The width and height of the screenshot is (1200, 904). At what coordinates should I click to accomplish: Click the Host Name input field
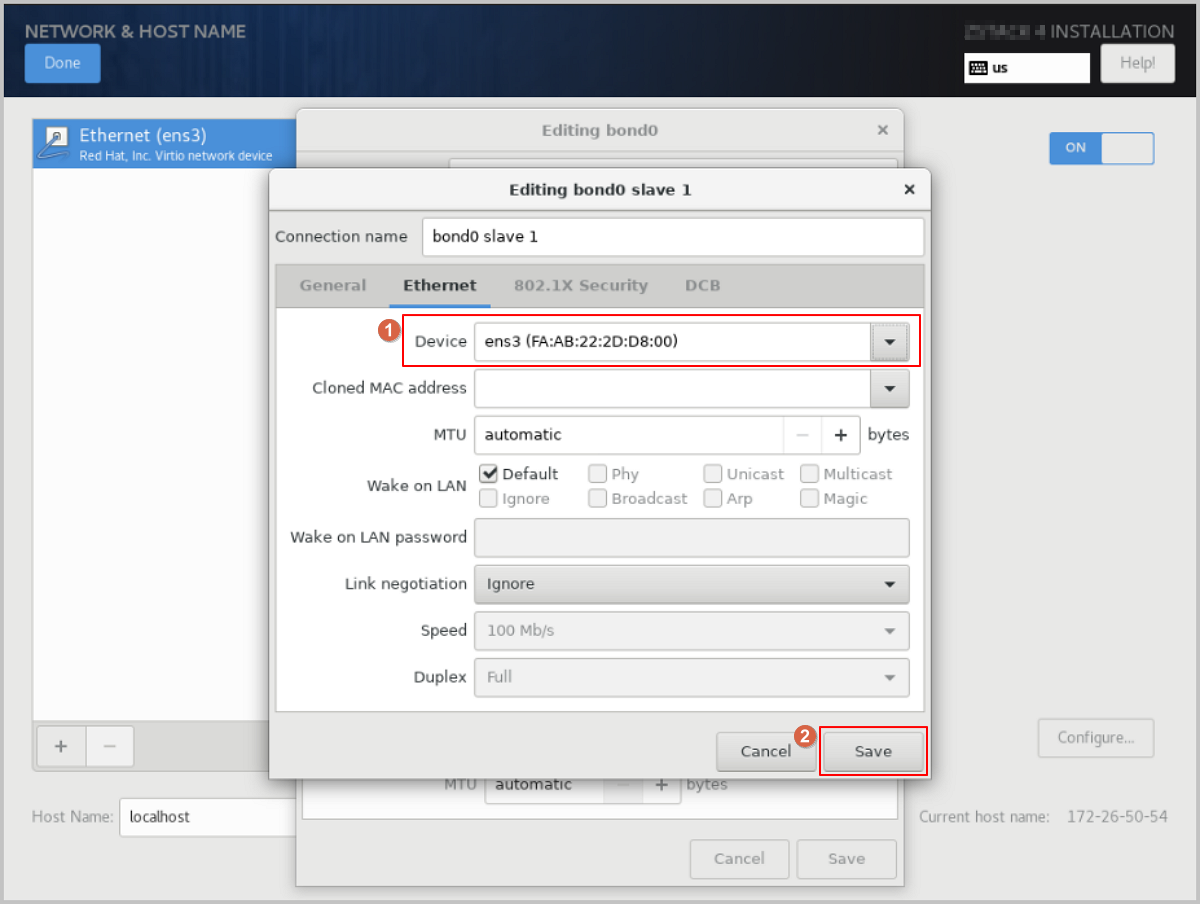click(207, 817)
